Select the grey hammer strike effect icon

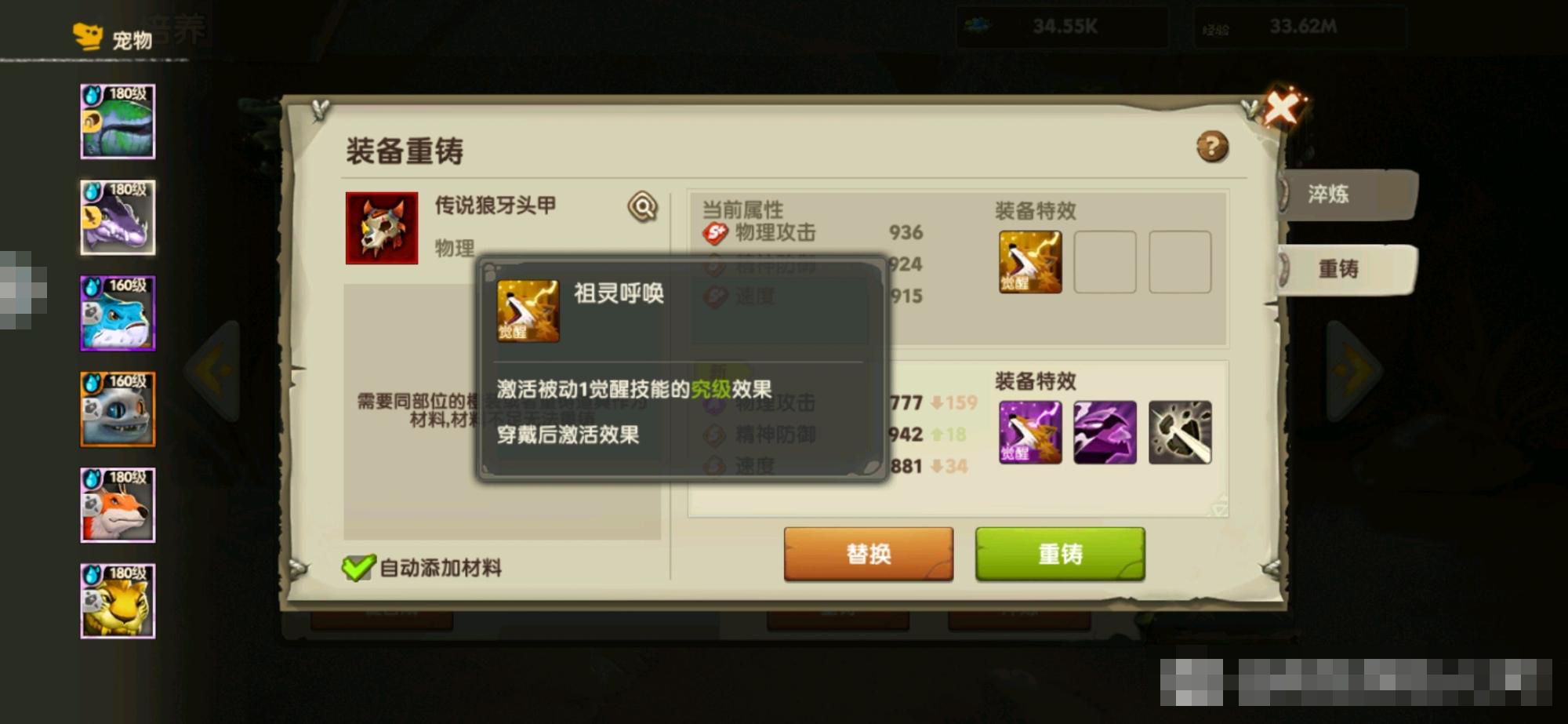pos(1180,432)
